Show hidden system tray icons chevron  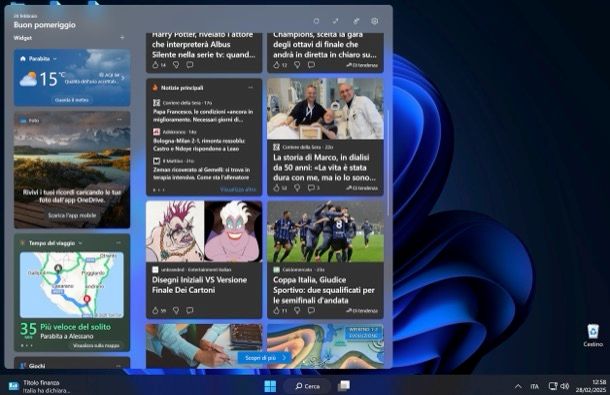pos(518,386)
